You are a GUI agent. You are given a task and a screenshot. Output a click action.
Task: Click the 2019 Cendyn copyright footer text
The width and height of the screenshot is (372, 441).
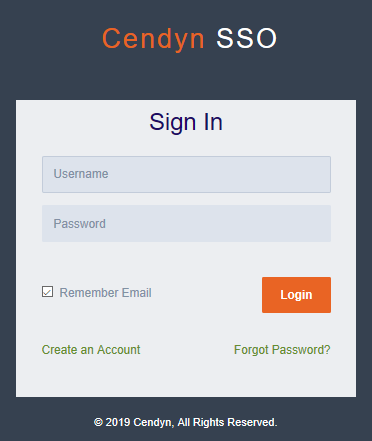point(186,422)
